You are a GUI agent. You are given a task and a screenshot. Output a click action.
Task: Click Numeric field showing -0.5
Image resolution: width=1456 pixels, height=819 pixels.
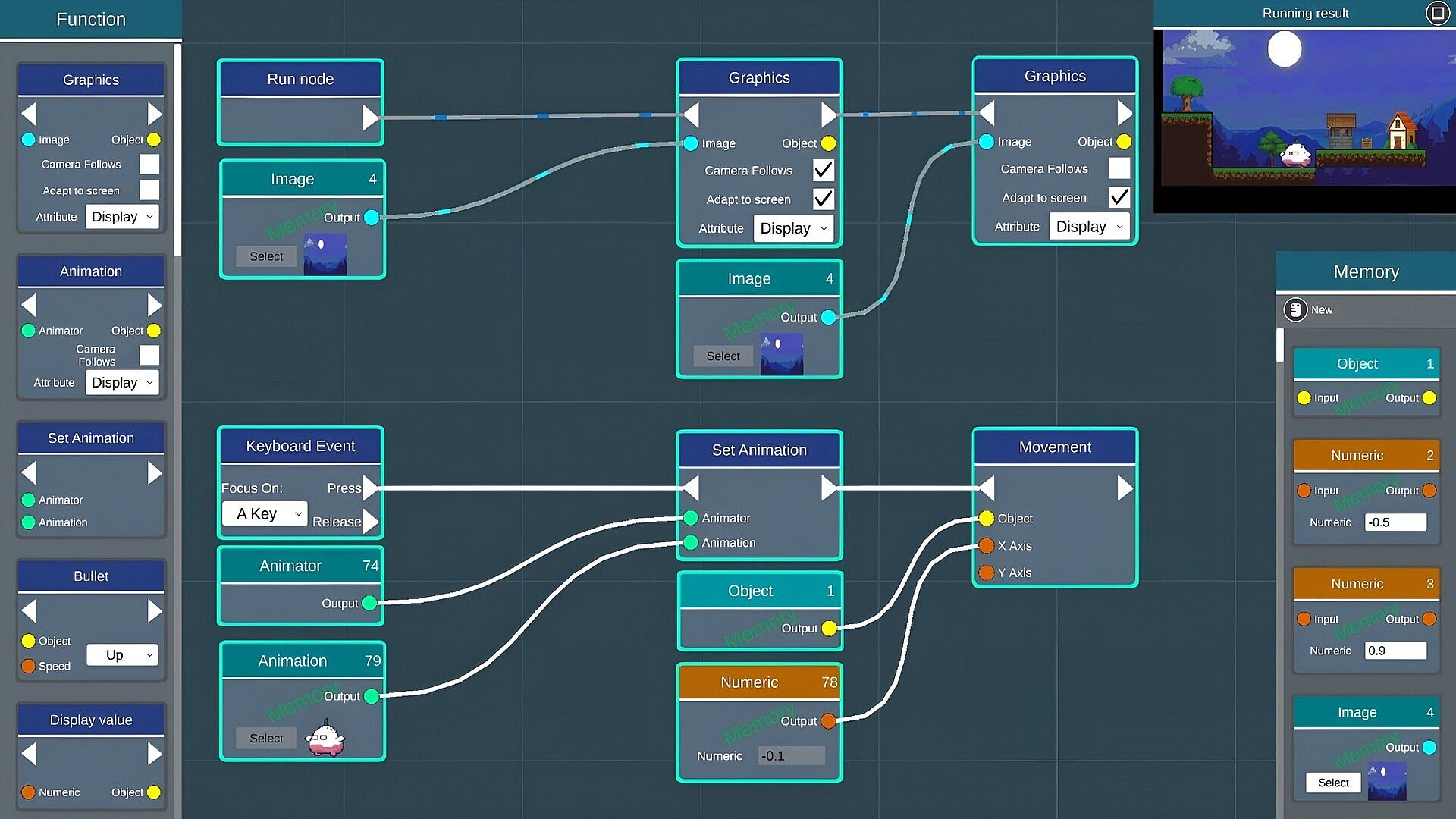pyautogui.click(x=1395, y=522)
